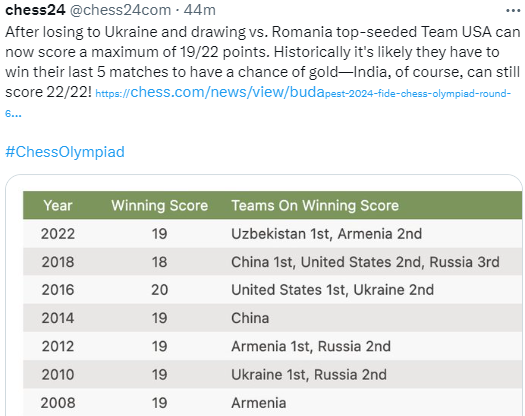Select the 2022 Uzbekistan table row
The height and width of the screenshot is (416, 525).
(x=272, y=233)
